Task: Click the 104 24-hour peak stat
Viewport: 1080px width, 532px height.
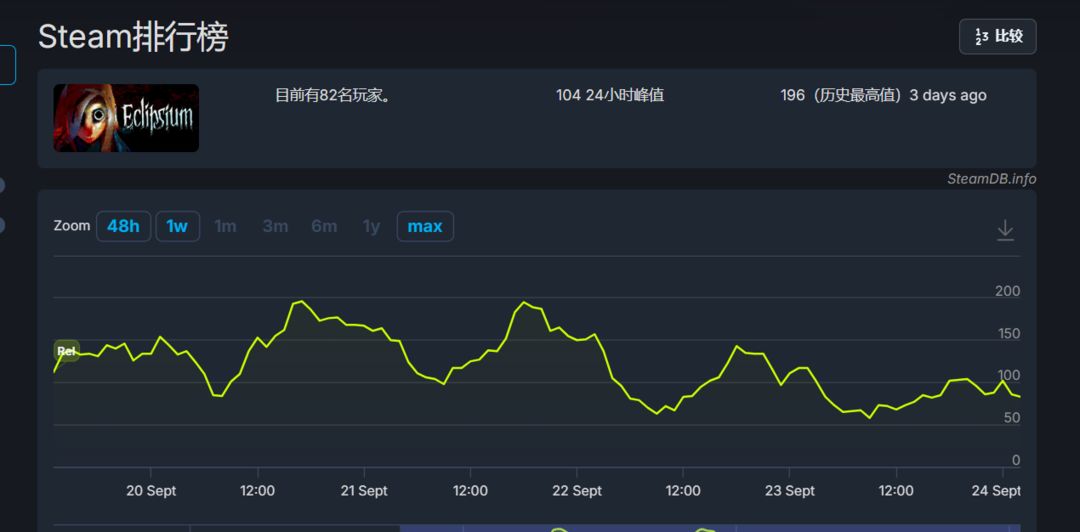Action: click(610, 96)
